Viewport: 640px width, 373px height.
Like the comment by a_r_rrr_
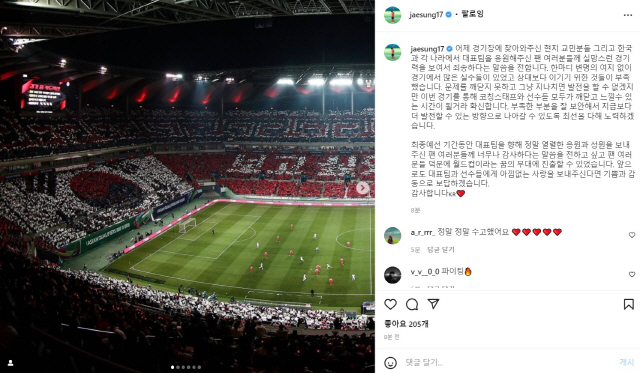tap(632, 235)
